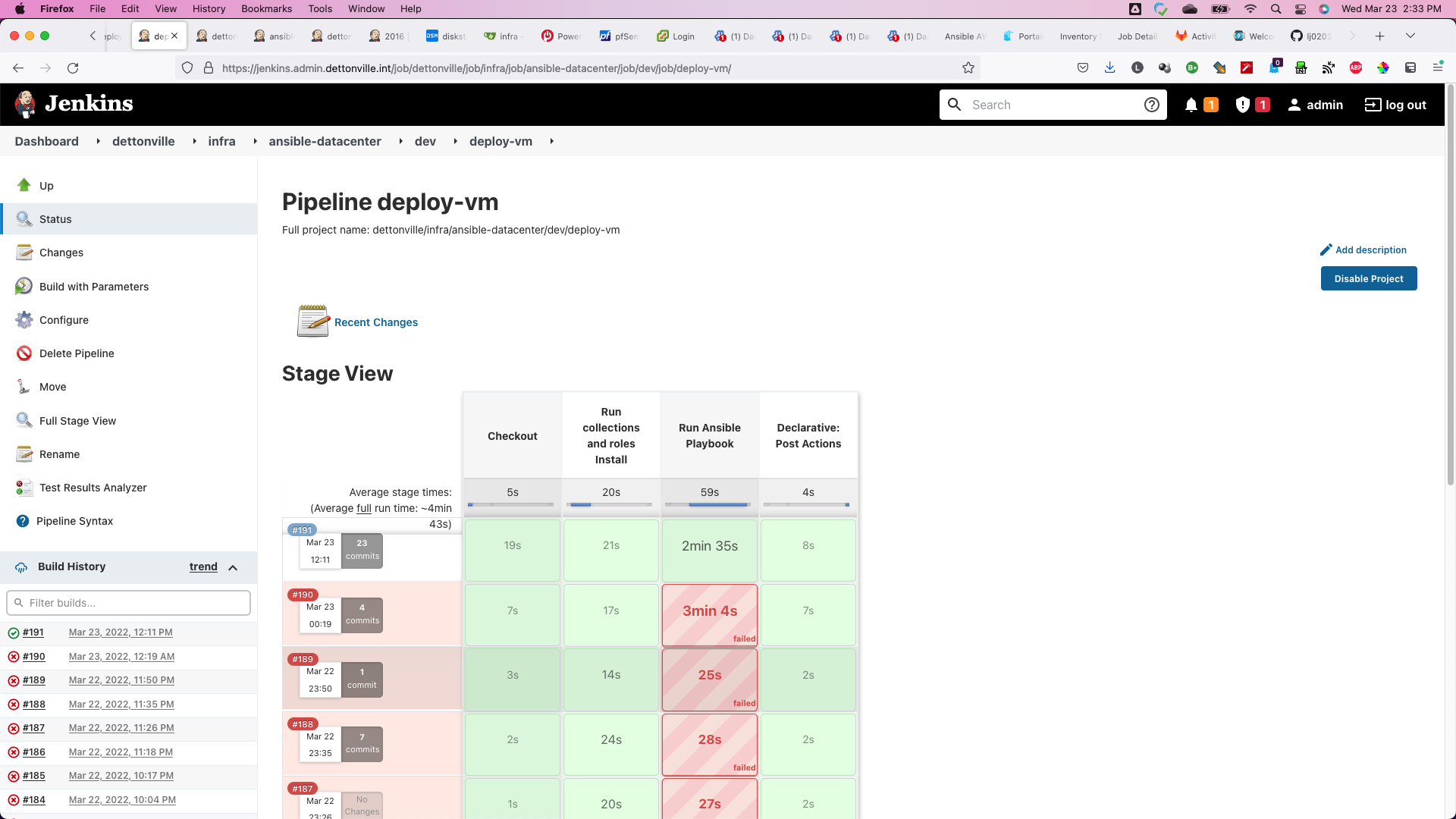Expand the breadcrumb arrow after deploy-vm
The width and height of the screenshot is (1456, 819).
tap(551, 141)
